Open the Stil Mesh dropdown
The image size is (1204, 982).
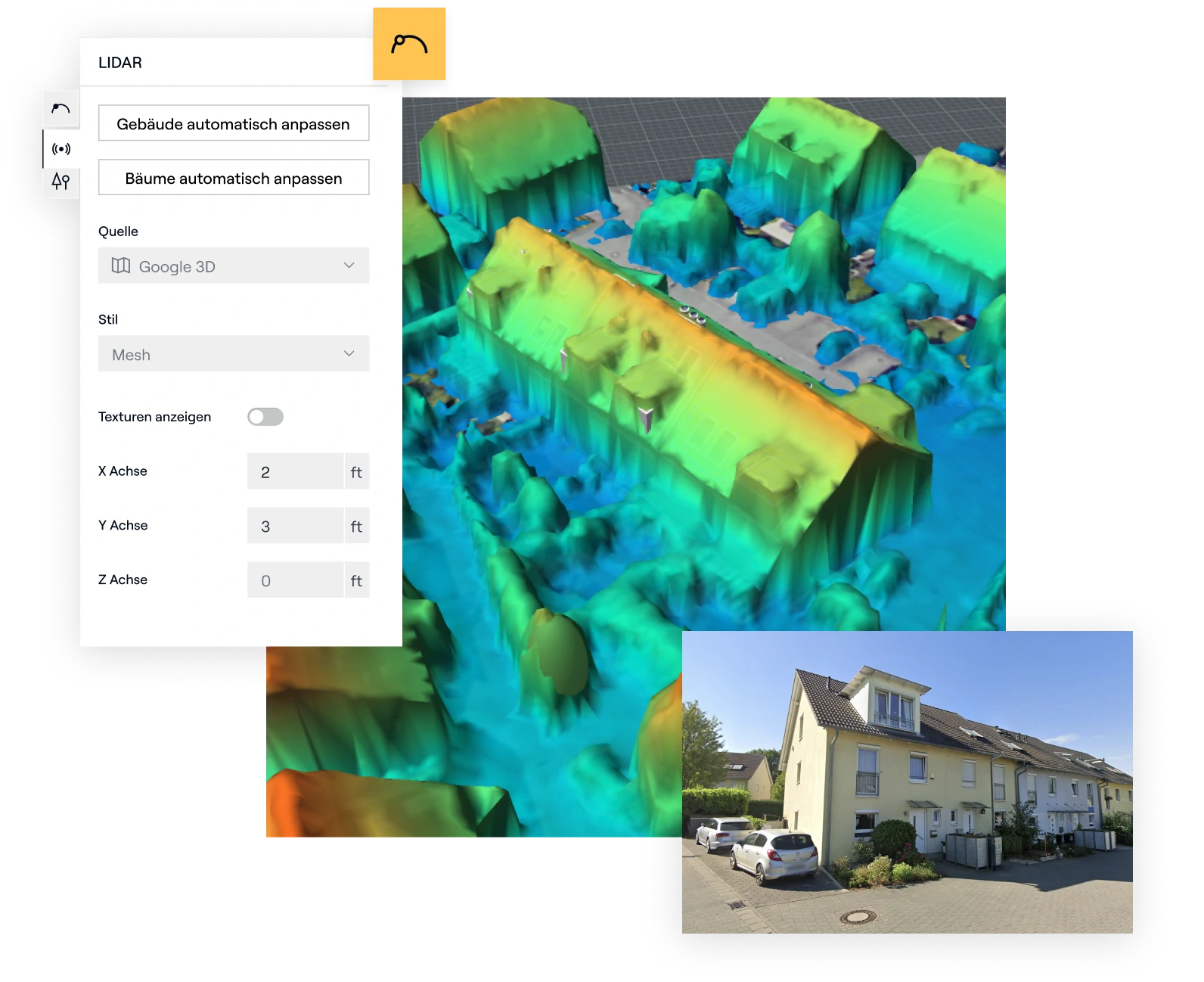click(x=234, y=354)
